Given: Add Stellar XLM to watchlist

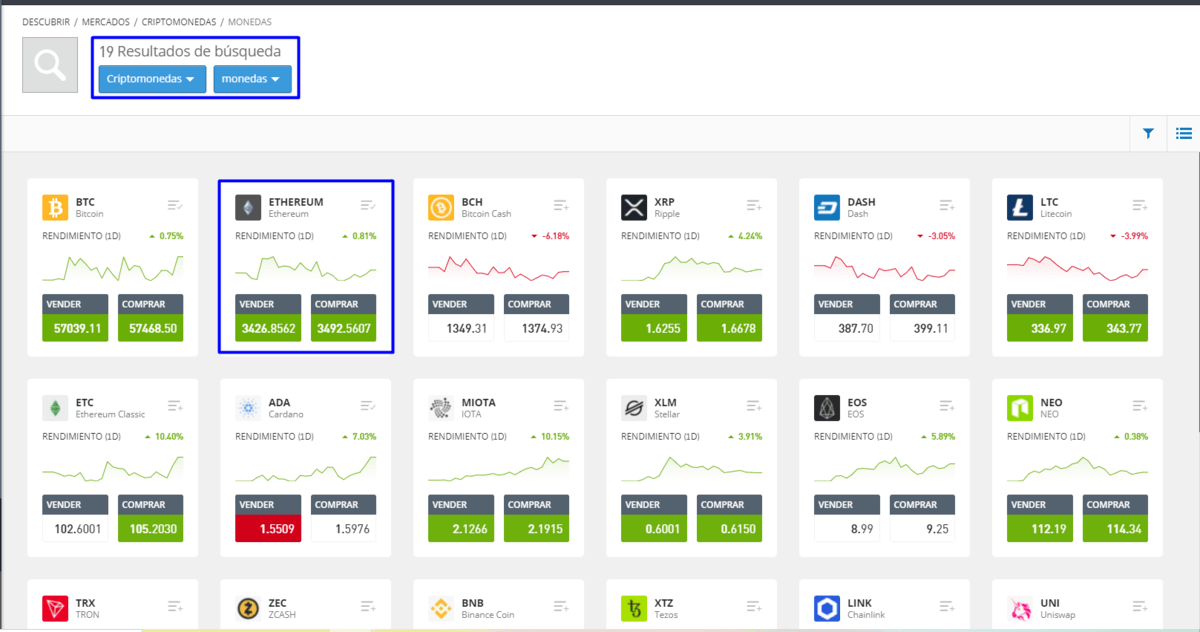Looking at the screenshot, I should (754, 406).
